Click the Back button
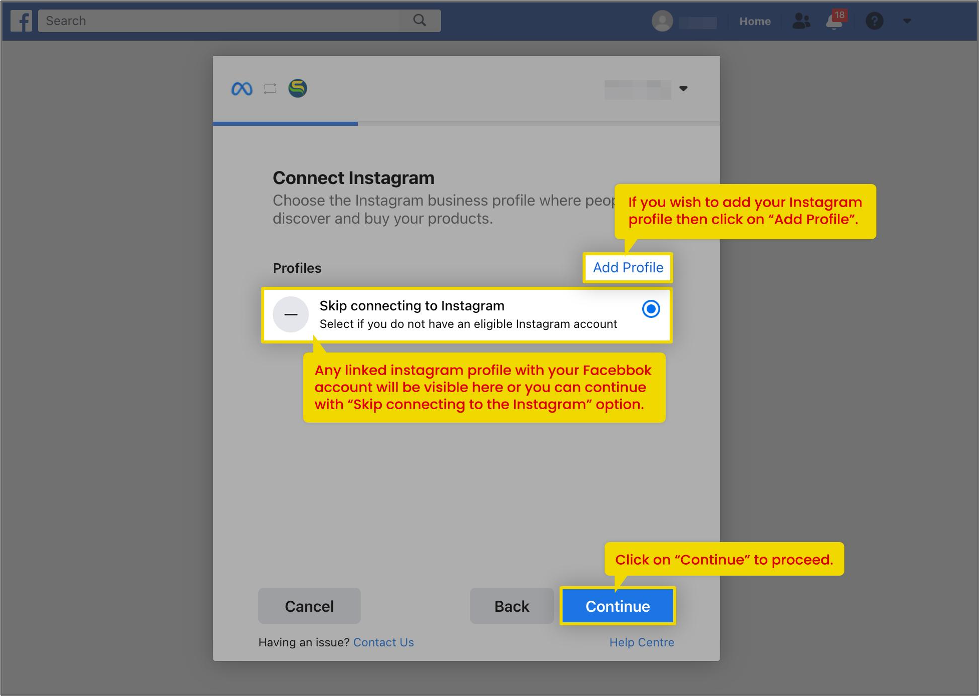The height and width of the screenshot is (697, 979). [x=511, y=606]
